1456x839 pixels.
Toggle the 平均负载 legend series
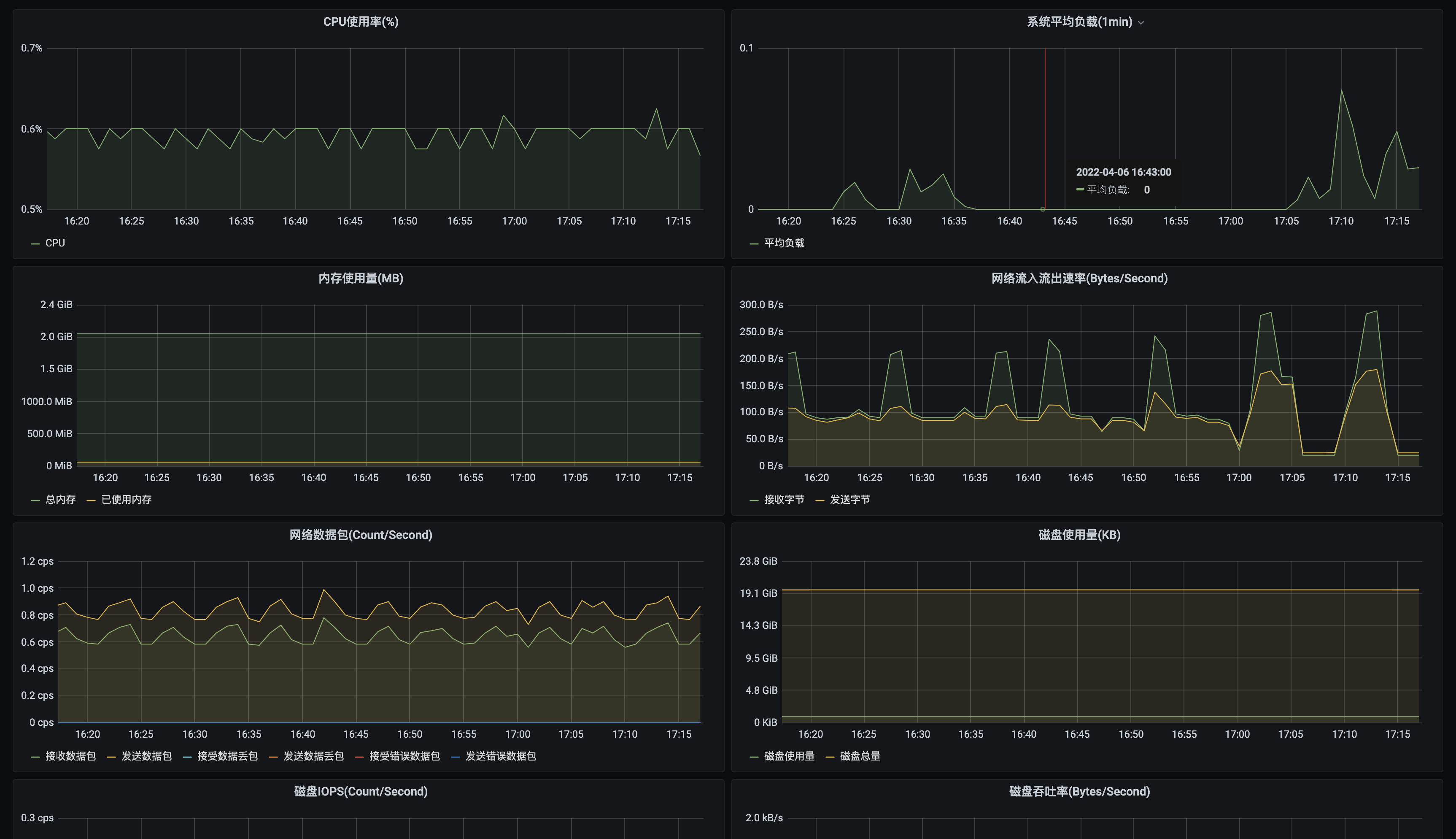pos(784,243)
